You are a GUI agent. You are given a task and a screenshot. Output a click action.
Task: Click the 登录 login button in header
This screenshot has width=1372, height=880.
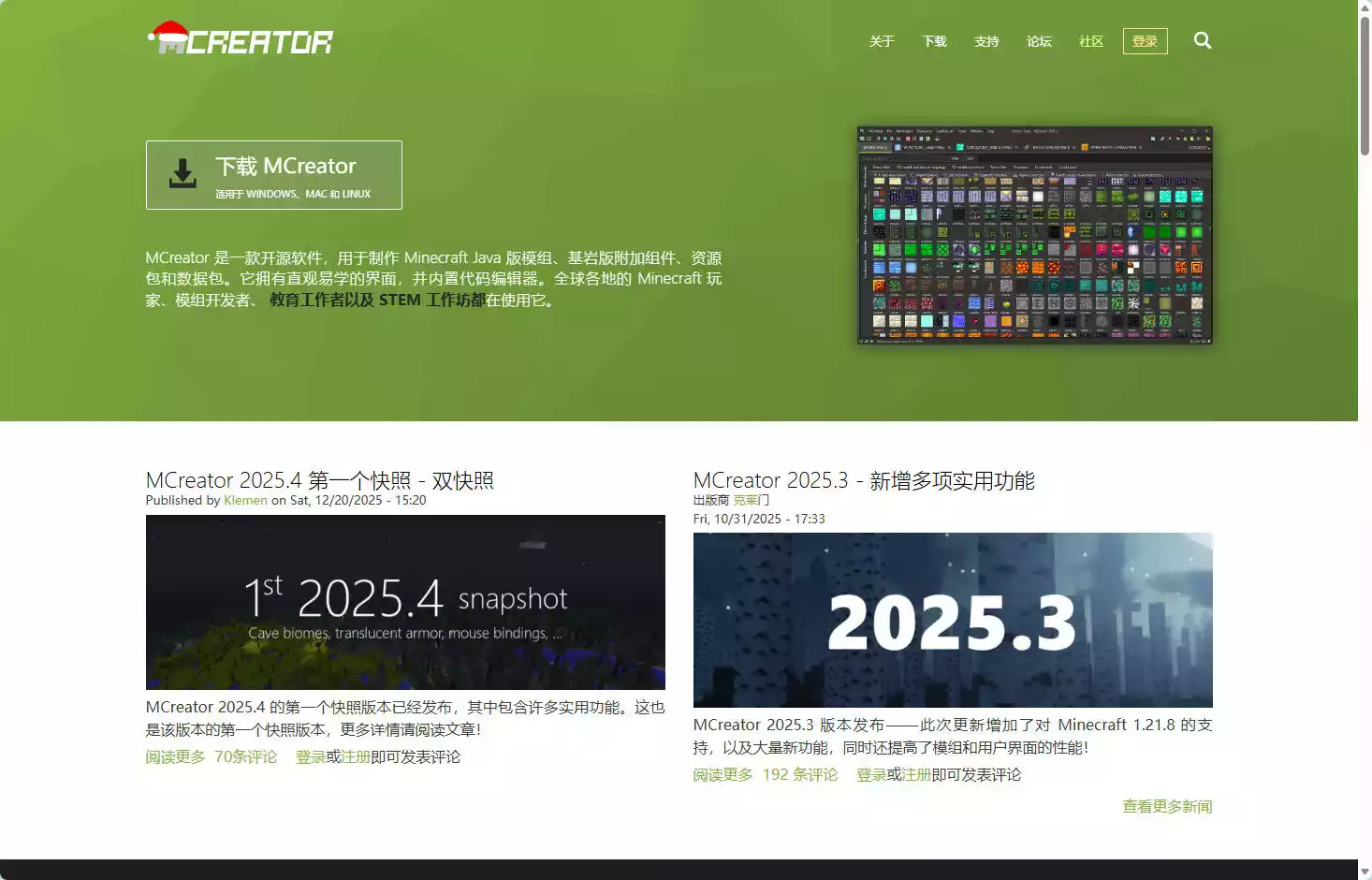click(1146, 41)
